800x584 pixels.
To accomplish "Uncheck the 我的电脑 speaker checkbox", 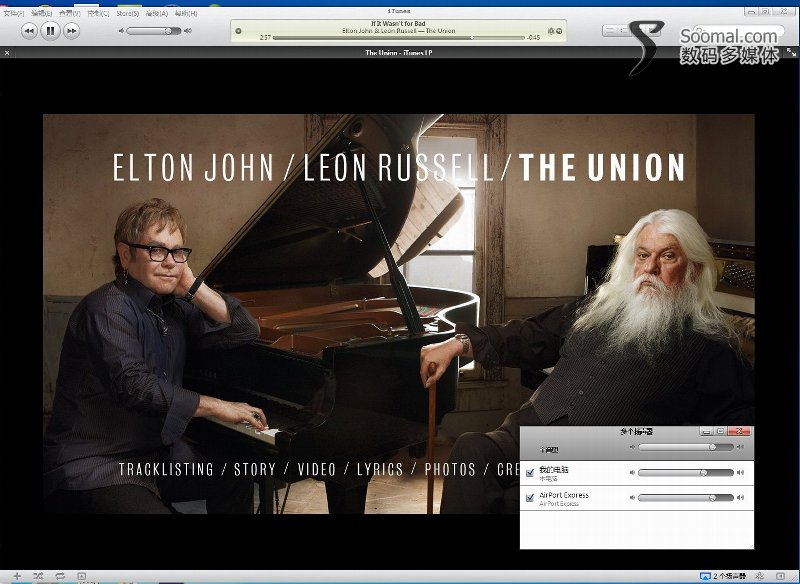I will [x=530, y=473].
